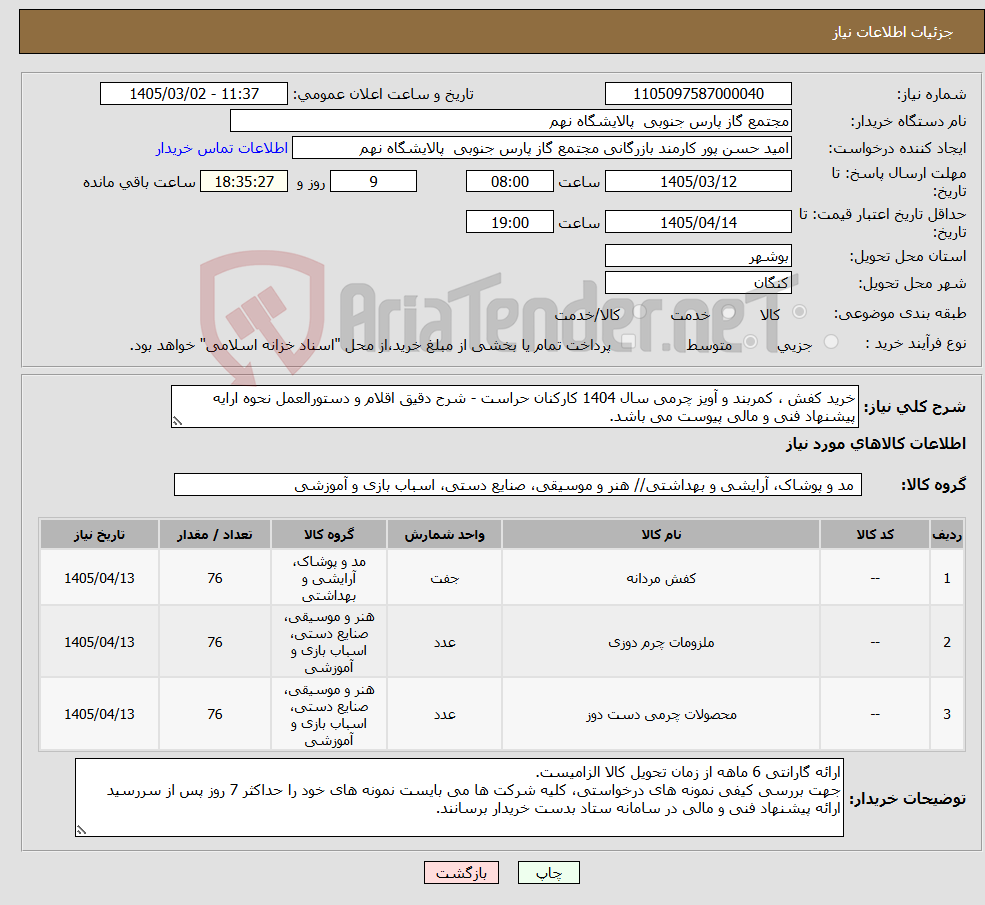Click the goods group field
Image resolution: width=985 pixels, height=905 pixels.
point(518,485)
